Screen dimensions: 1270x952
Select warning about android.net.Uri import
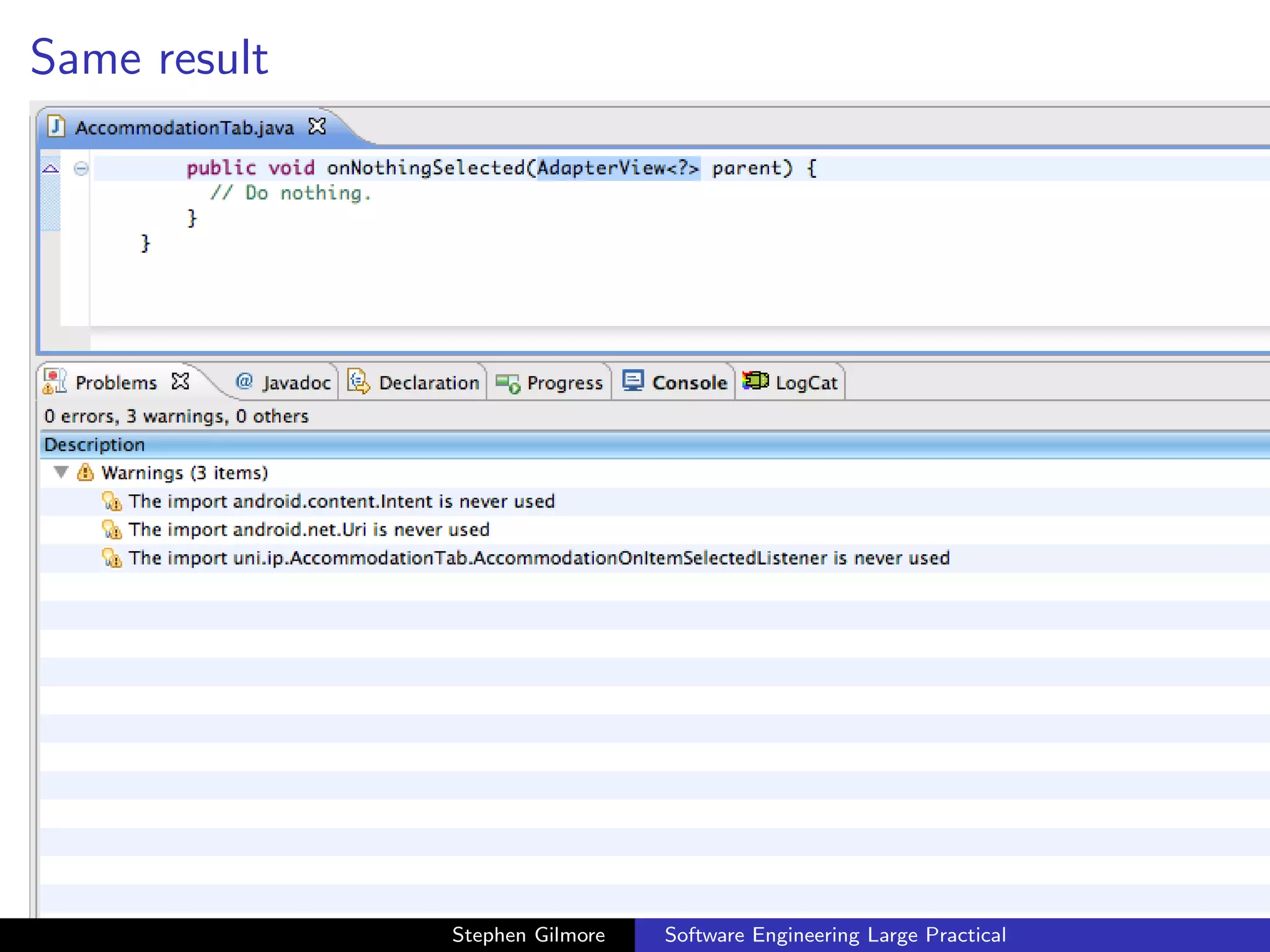tap(655, 530)
